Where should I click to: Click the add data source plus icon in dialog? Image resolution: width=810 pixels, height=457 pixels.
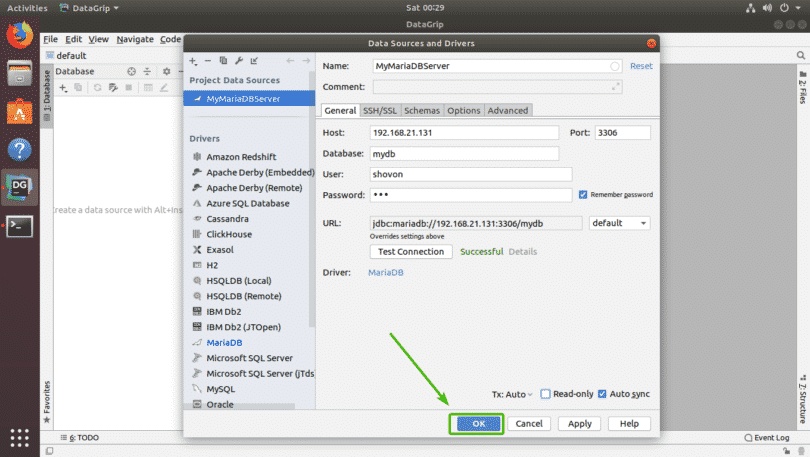tap(193, 61)
